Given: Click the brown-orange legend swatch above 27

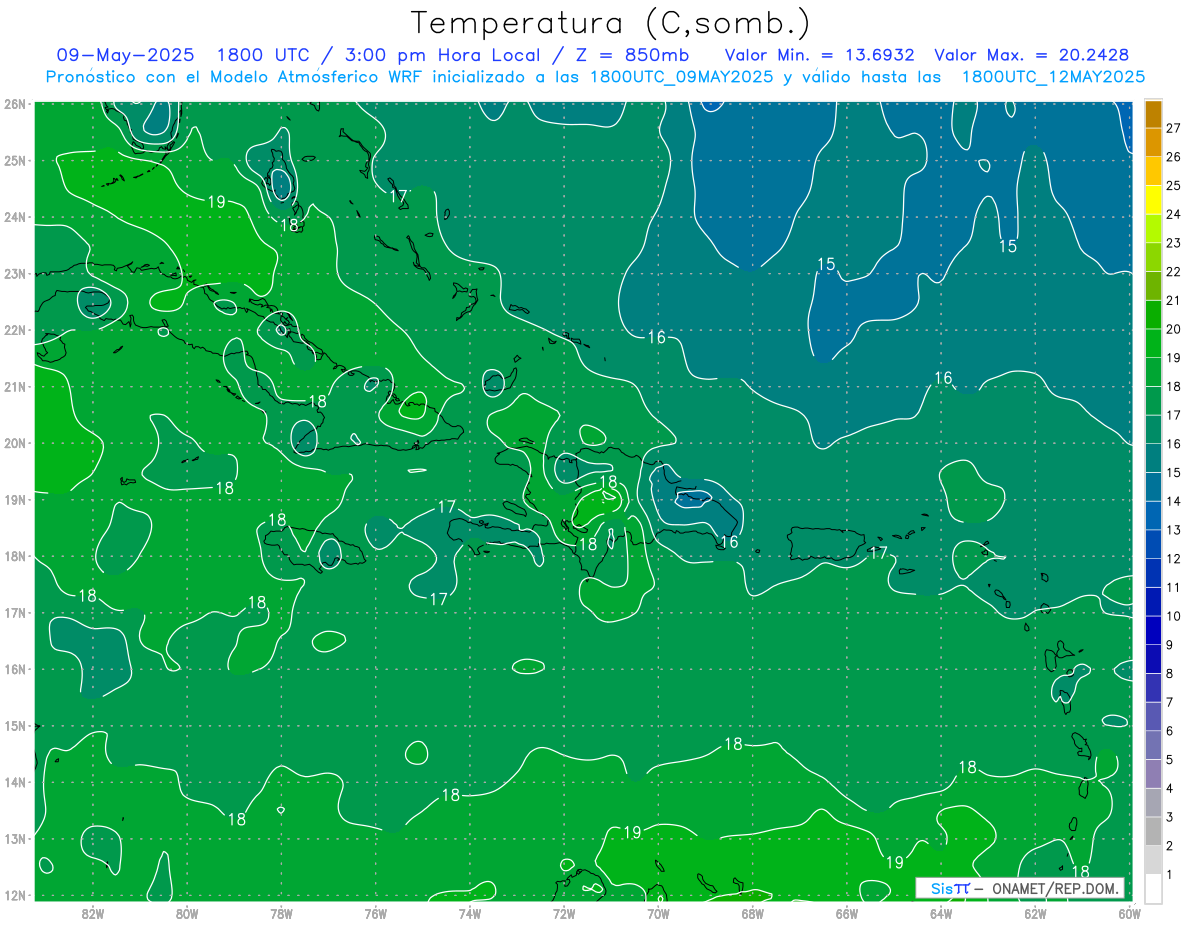Looking at the screenshot, I should tap(1153, 114).
